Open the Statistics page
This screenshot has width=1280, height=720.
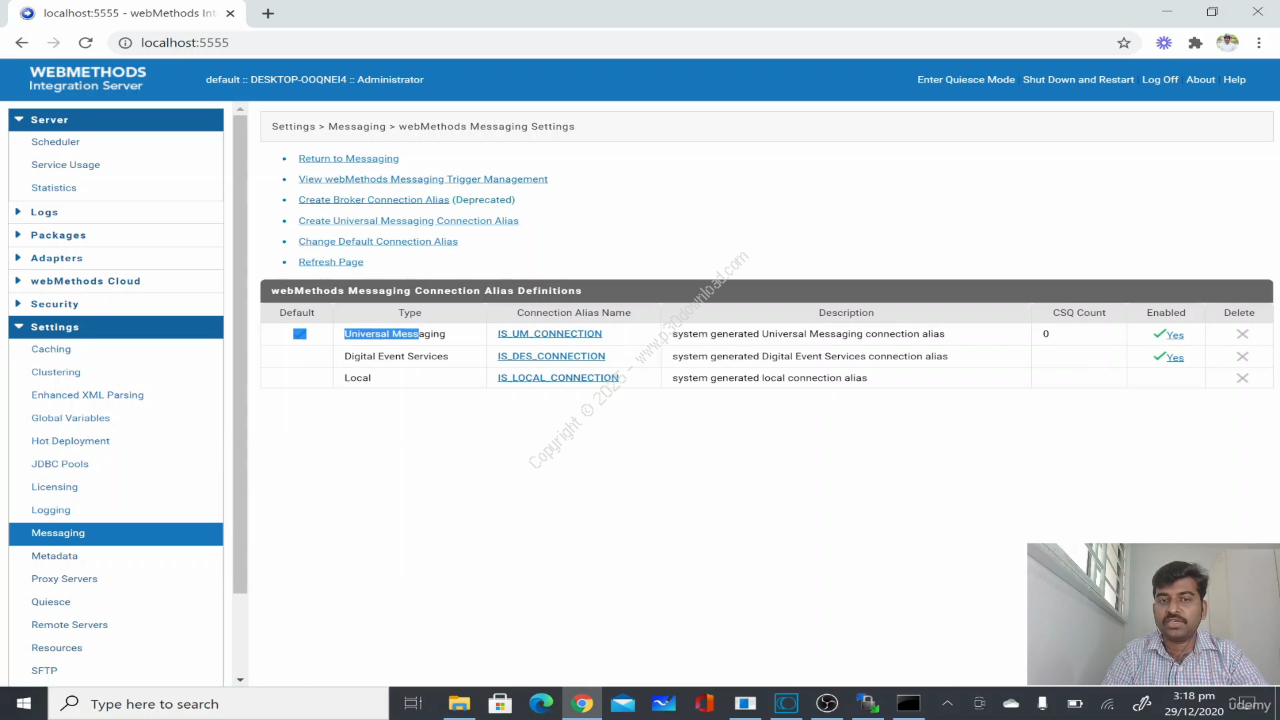click(54, 188)
